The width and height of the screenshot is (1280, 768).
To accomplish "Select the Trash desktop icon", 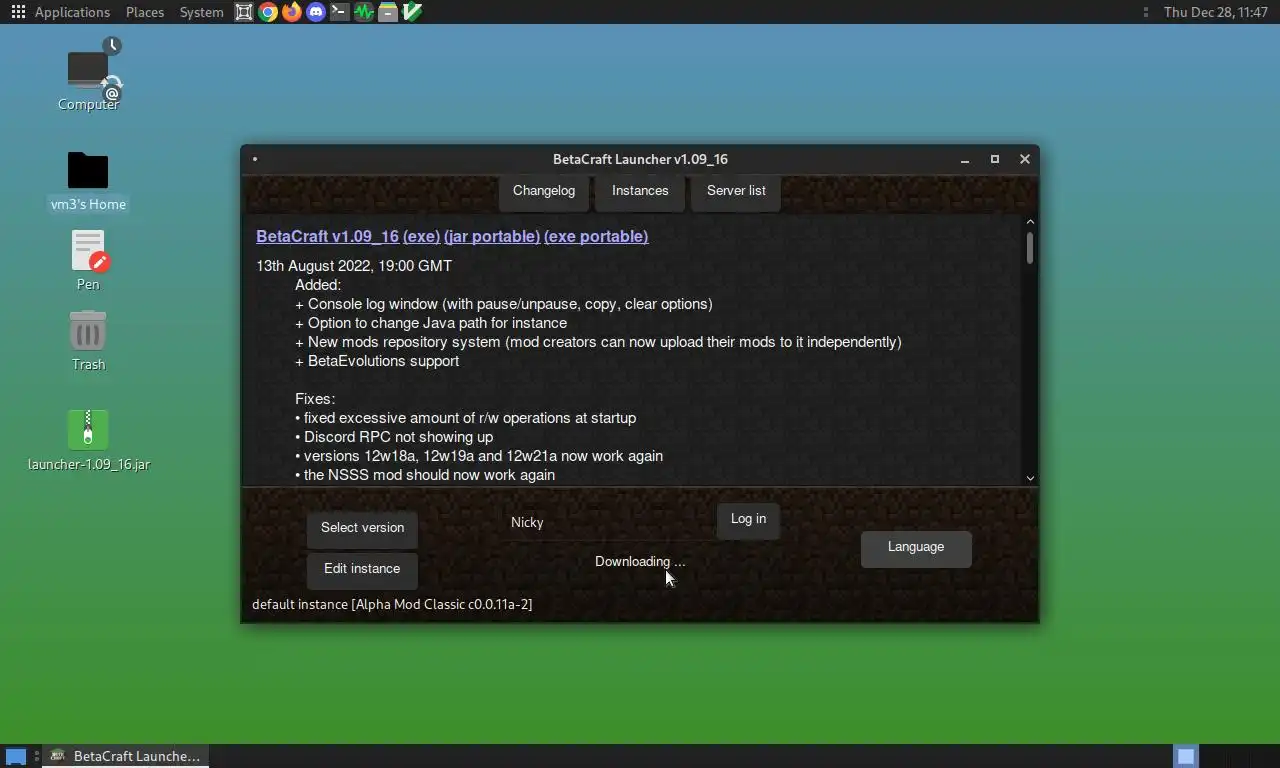I will (88, 340).
